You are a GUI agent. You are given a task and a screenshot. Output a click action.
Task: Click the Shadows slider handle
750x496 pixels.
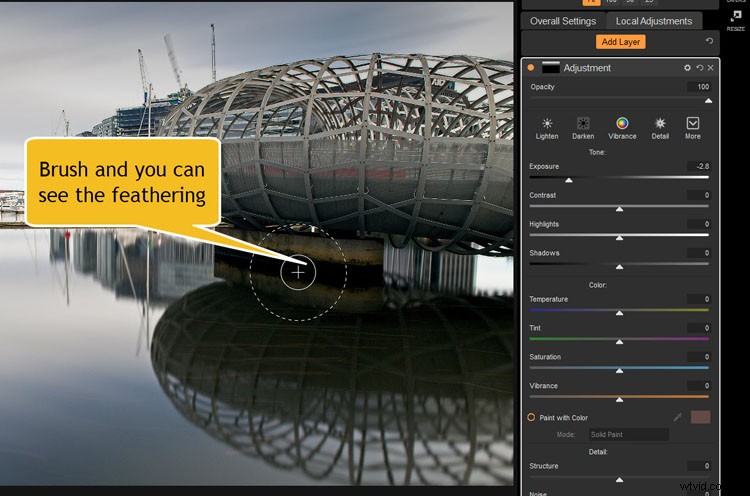(619, 267)
